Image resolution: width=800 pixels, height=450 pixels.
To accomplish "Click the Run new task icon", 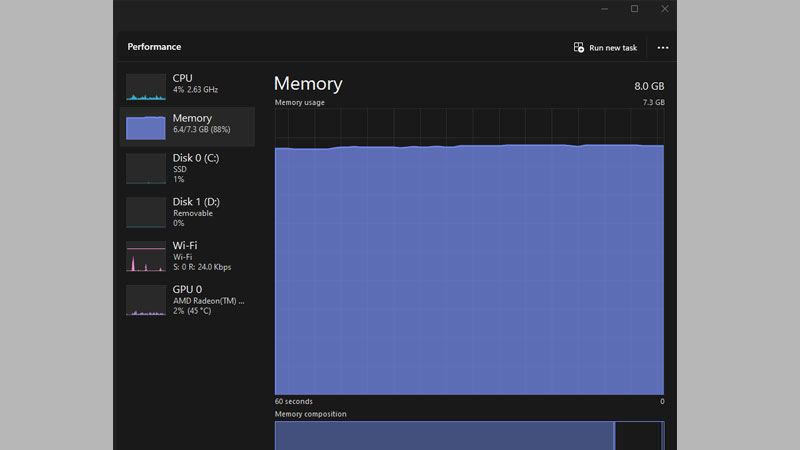I will click(x=578, y=47).
